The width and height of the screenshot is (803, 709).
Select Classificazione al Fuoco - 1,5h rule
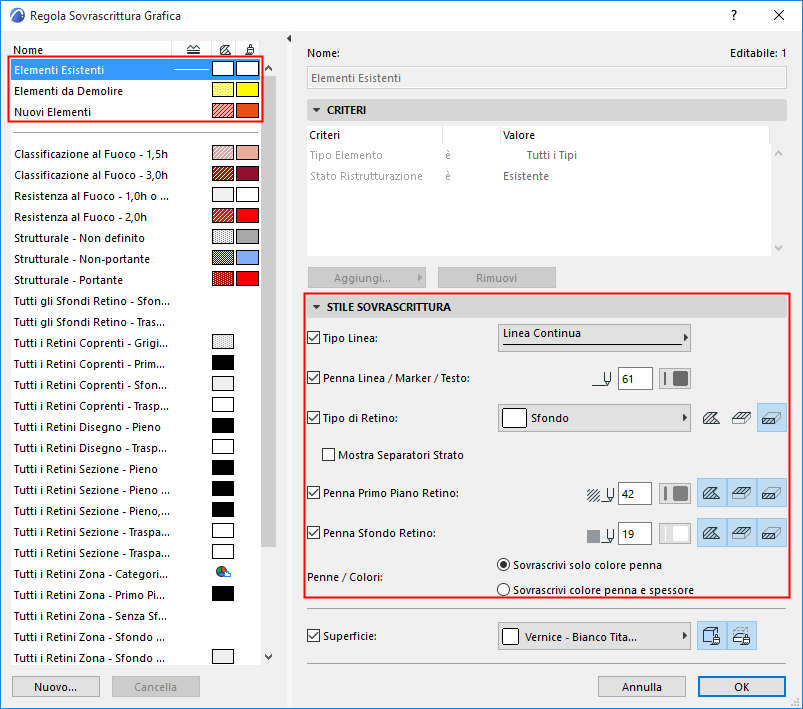pyautogui.click(x=136, y=154)
